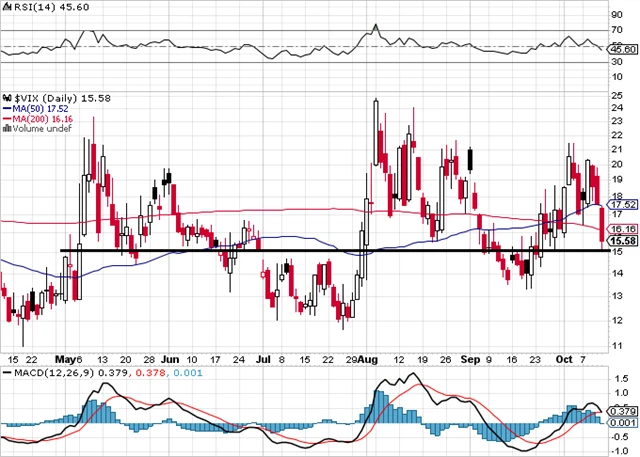Screen dimensions: 640x457
Task: Click the Jul label on the date axis
Action: 264,357
